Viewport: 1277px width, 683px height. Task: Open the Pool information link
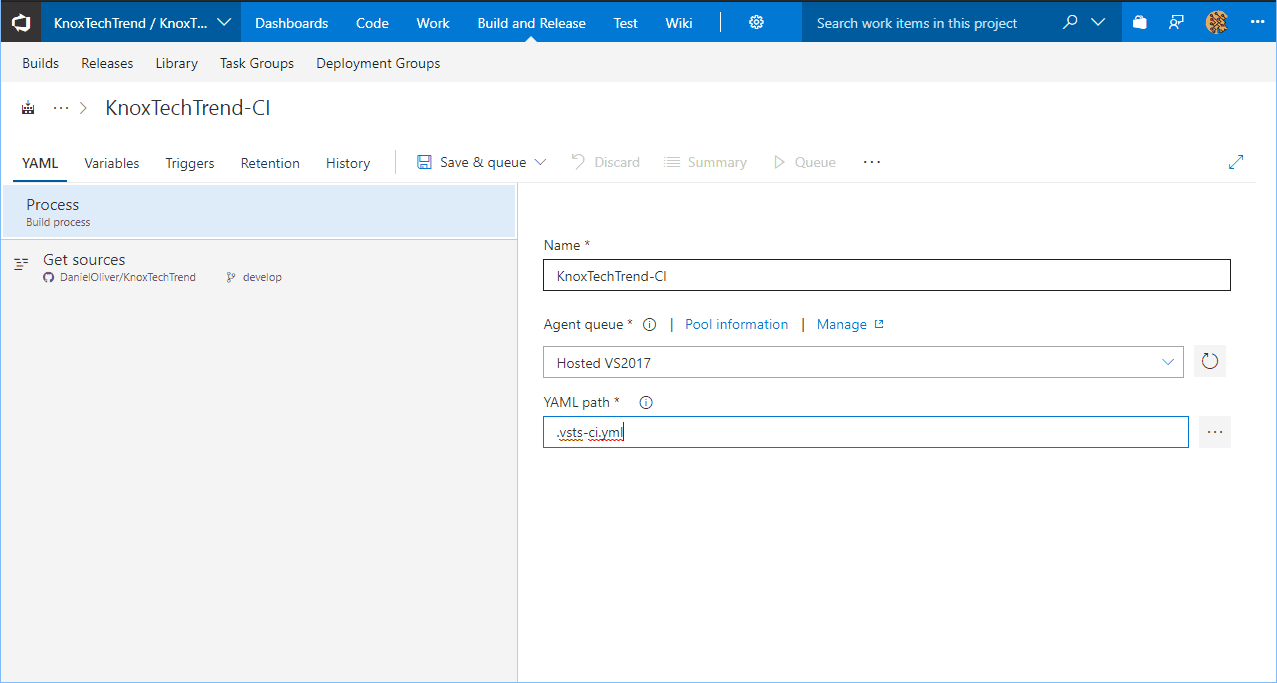coord(736,324)
